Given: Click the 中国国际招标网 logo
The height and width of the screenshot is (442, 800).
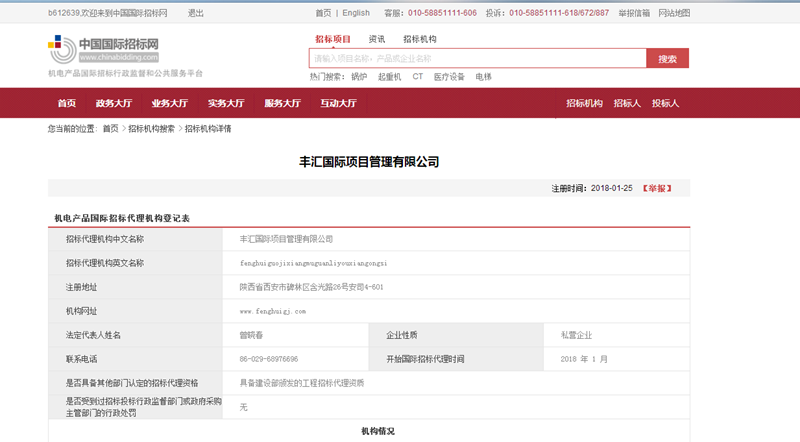Looking at the screenshot, I should [104, 50].
